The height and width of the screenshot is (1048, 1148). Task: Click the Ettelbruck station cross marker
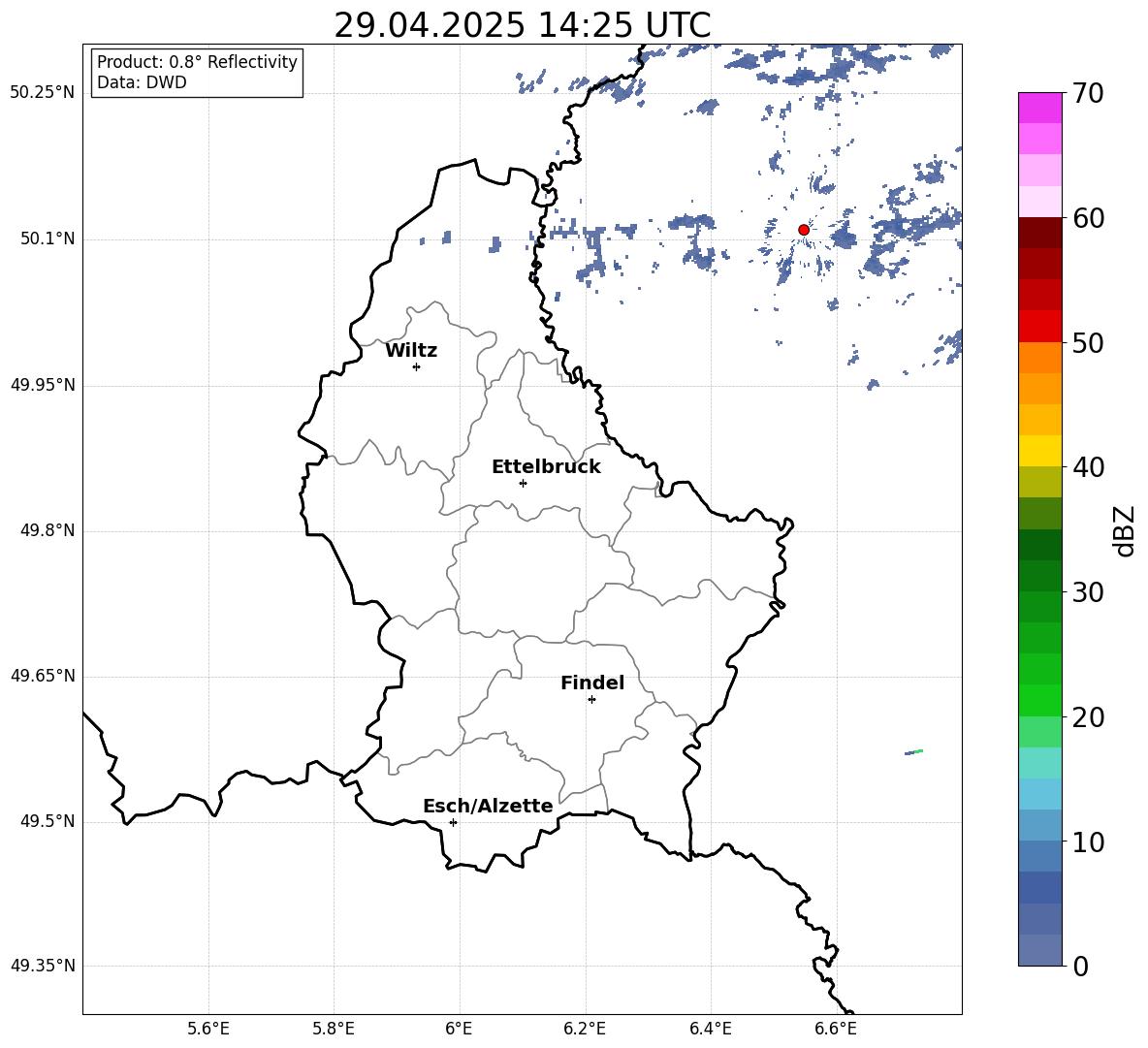tap(523, 483)
